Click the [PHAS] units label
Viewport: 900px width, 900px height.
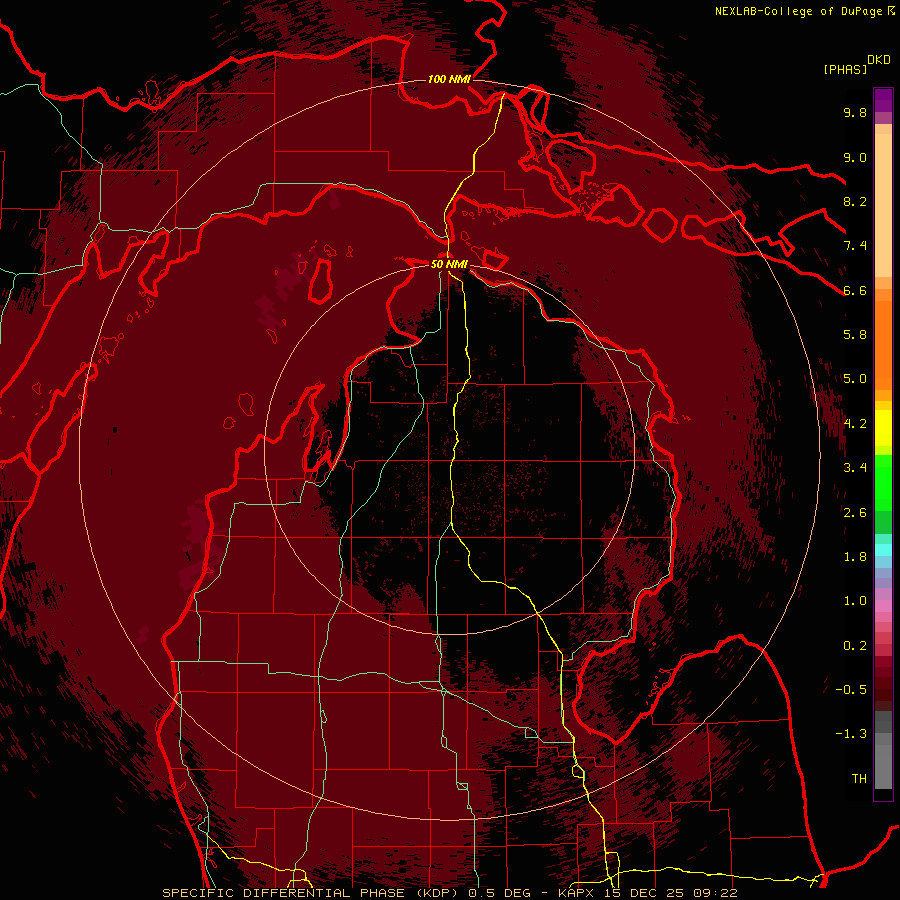[845, 70]
